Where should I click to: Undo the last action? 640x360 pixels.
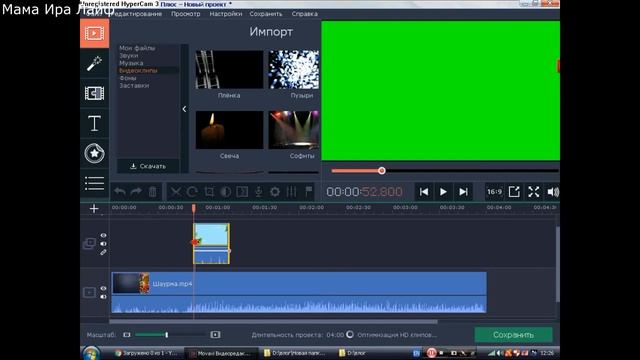point(120,191)
